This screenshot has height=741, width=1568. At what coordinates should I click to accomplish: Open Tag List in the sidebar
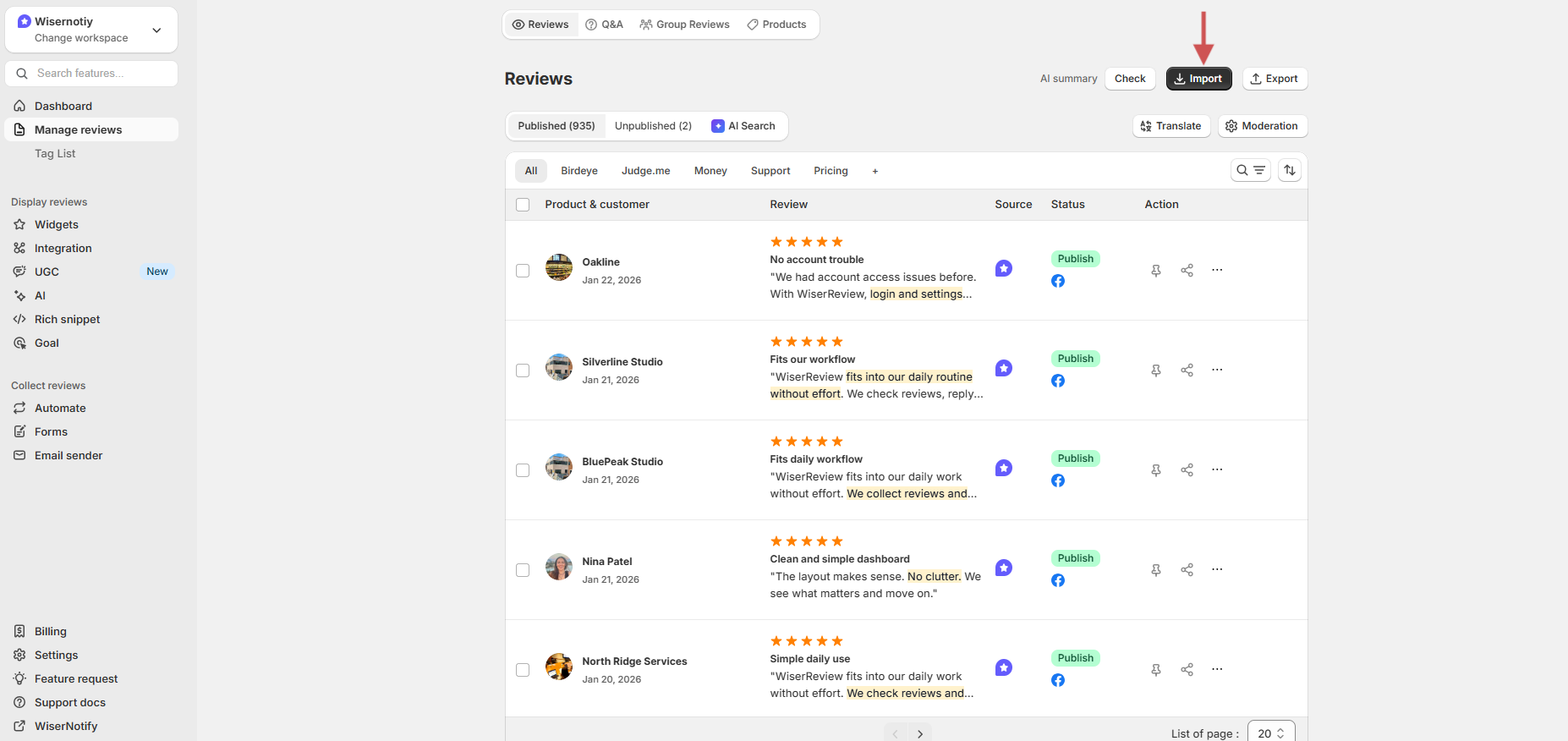coord(55,153)
